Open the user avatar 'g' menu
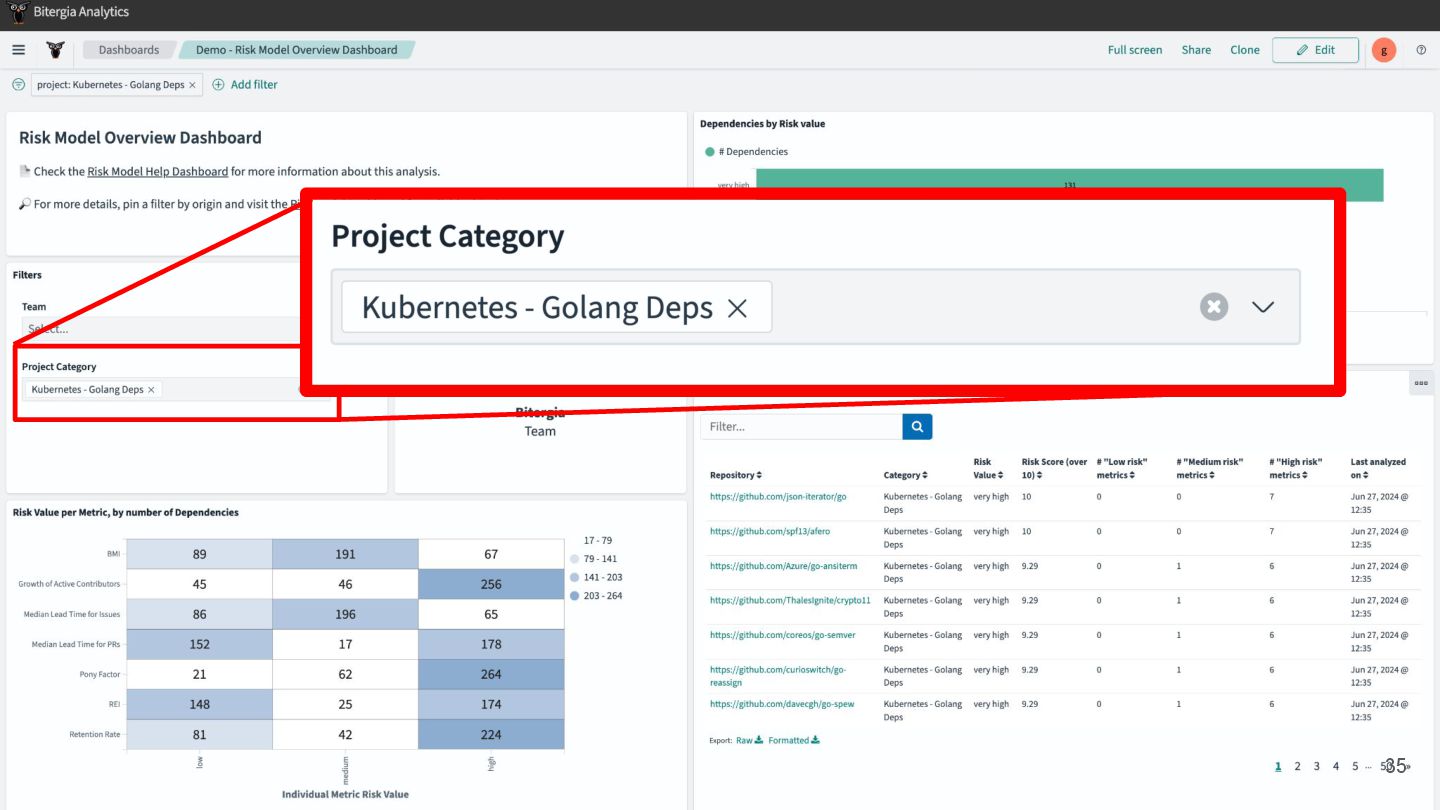 pyautogui.click(x=1384, y=50)
